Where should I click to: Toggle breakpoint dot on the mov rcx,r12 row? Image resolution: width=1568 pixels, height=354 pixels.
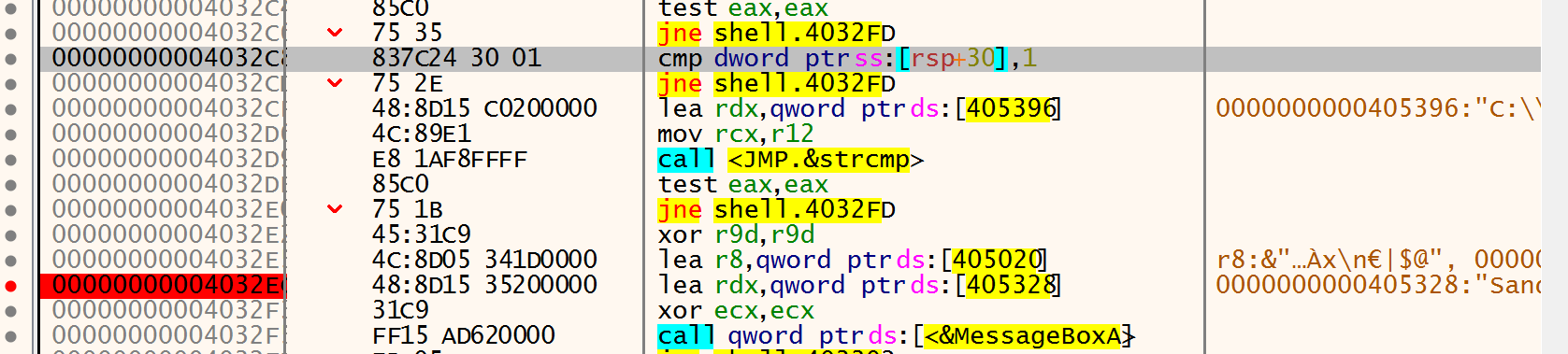(10, 135)
